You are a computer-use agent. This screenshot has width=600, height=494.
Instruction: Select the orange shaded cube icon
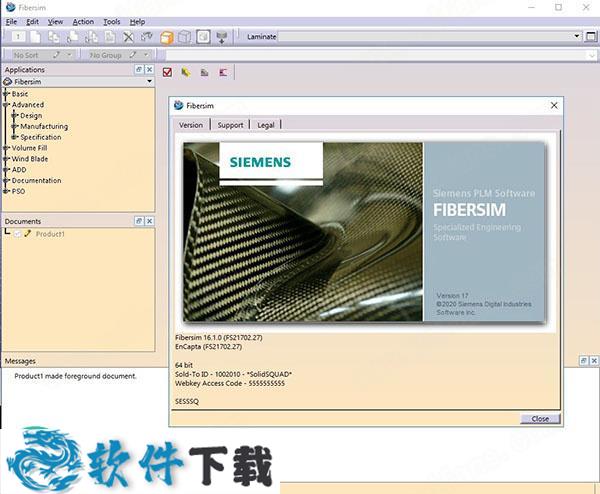[x=166, y=37]
